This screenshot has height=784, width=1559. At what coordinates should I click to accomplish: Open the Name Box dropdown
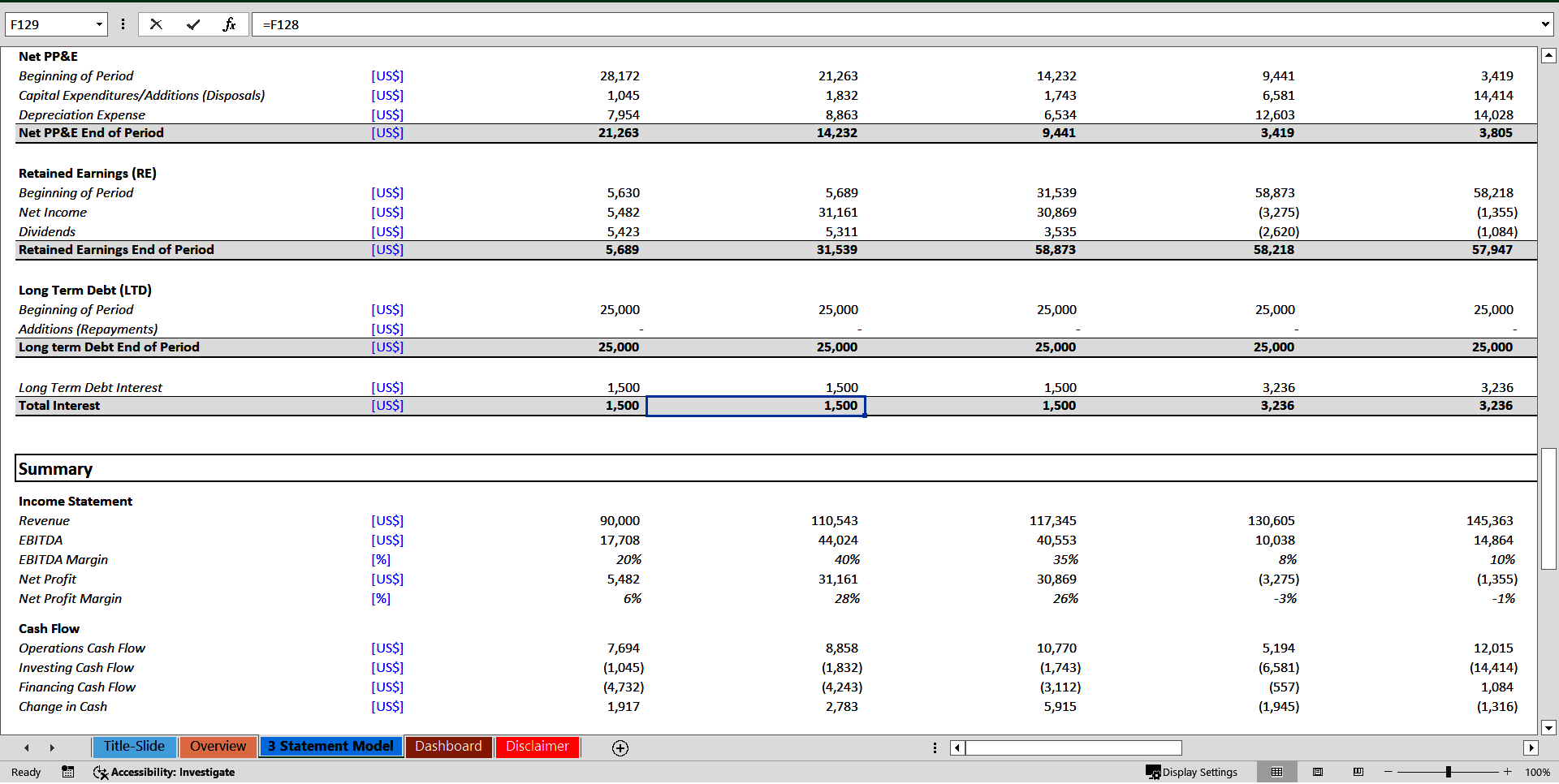pos(99,24)
